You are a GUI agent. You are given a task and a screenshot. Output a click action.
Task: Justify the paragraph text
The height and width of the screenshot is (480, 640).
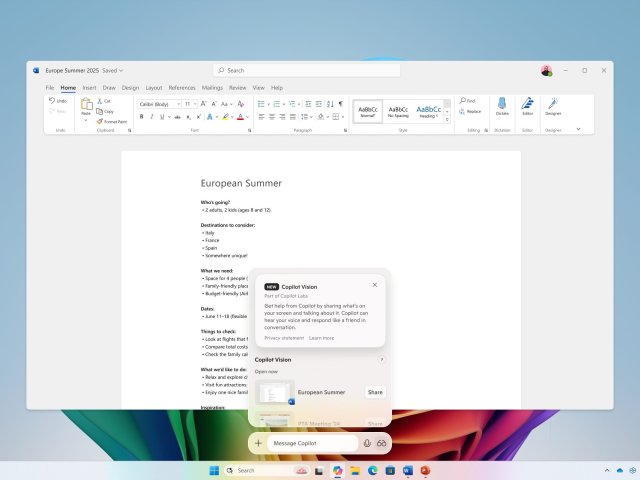293,117
